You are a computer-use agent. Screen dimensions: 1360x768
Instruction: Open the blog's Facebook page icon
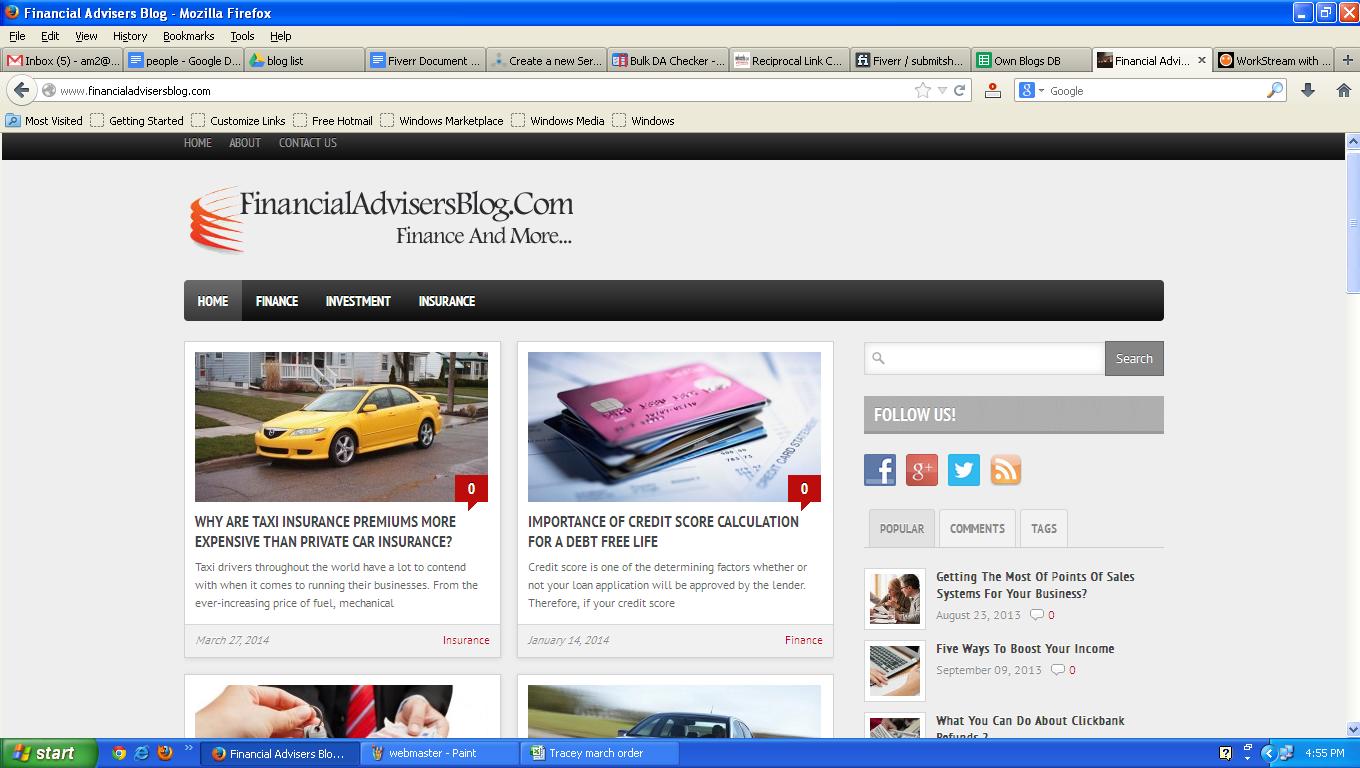coord(880,470)
